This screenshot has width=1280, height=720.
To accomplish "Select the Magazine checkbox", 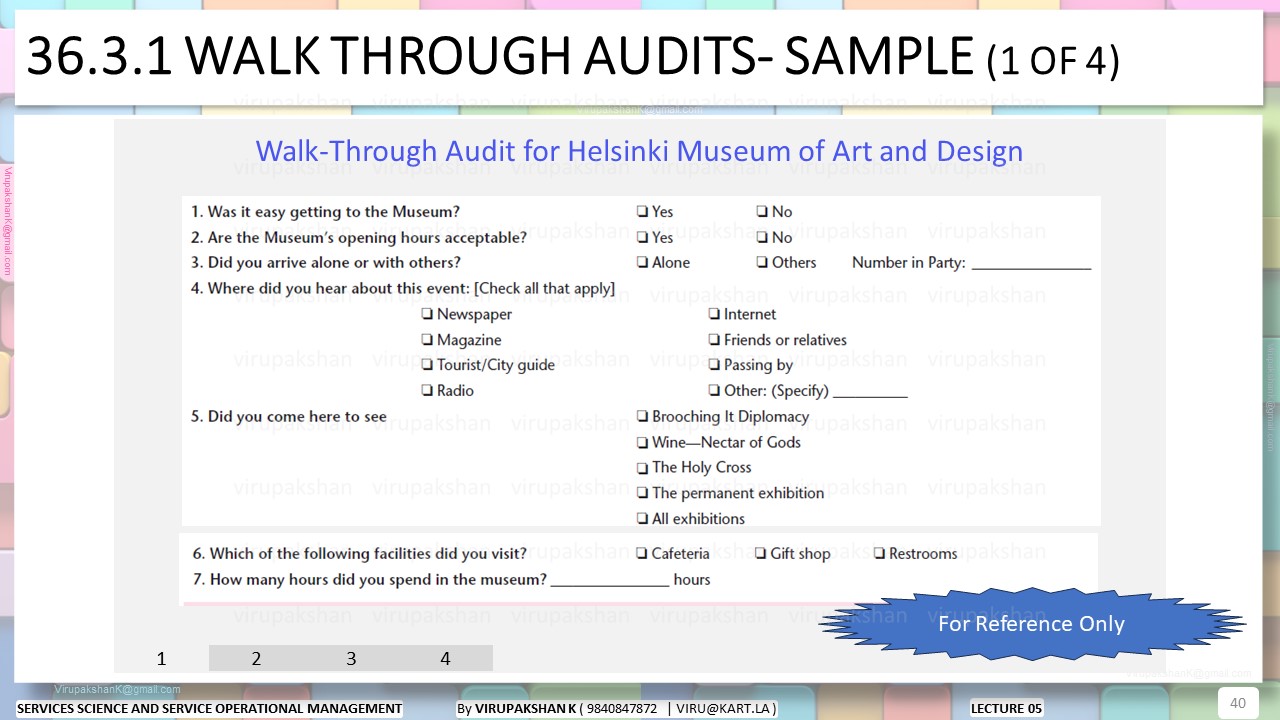I will click(x=427, y=340).
